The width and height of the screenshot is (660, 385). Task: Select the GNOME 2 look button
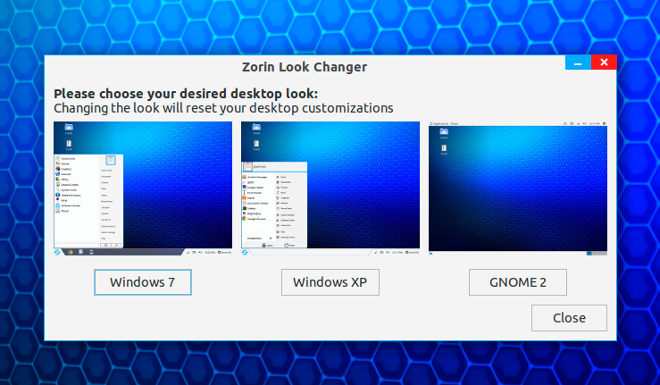click(x=518, y=282)
